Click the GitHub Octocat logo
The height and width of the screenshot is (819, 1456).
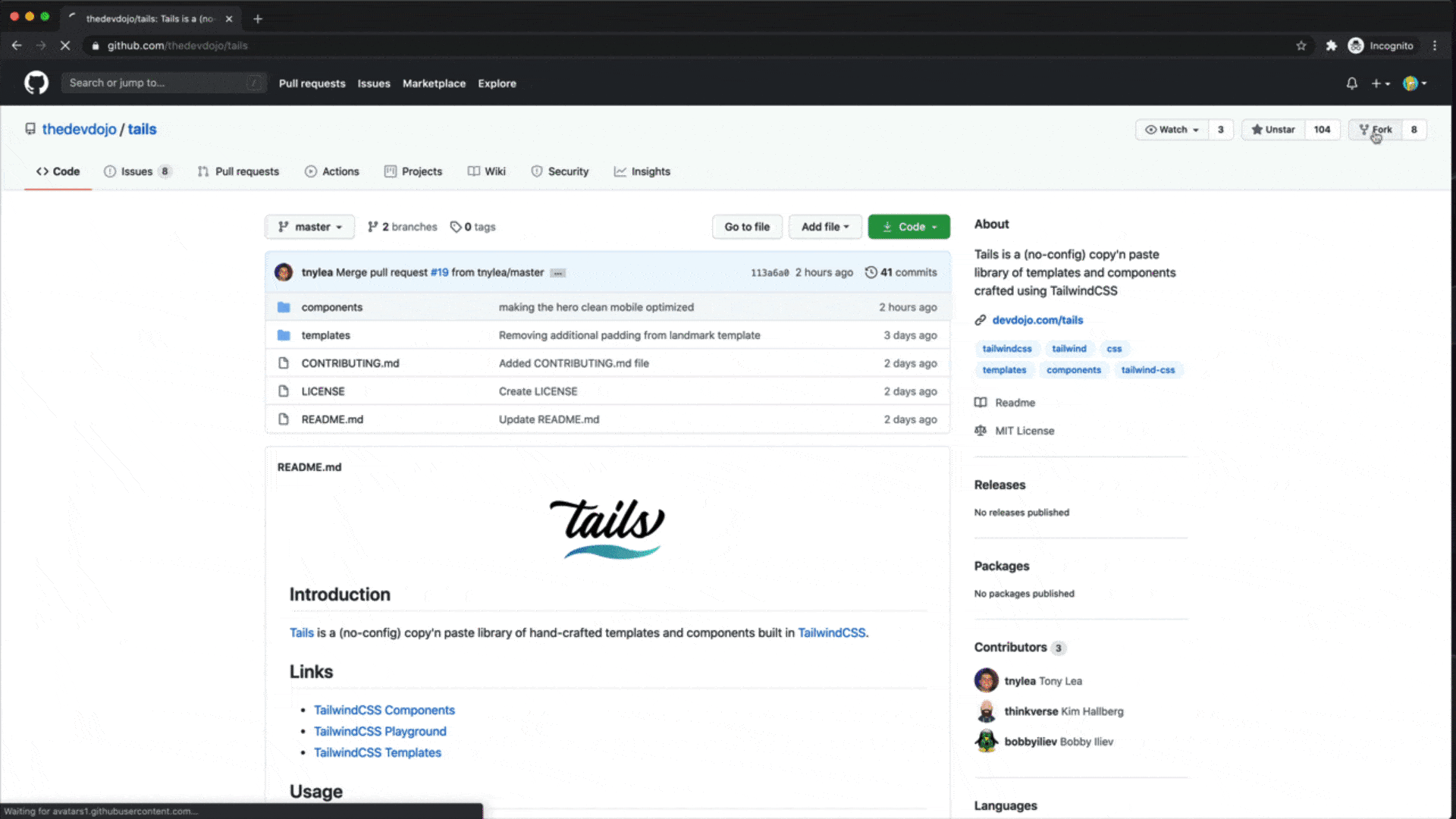tap(36, 83)
